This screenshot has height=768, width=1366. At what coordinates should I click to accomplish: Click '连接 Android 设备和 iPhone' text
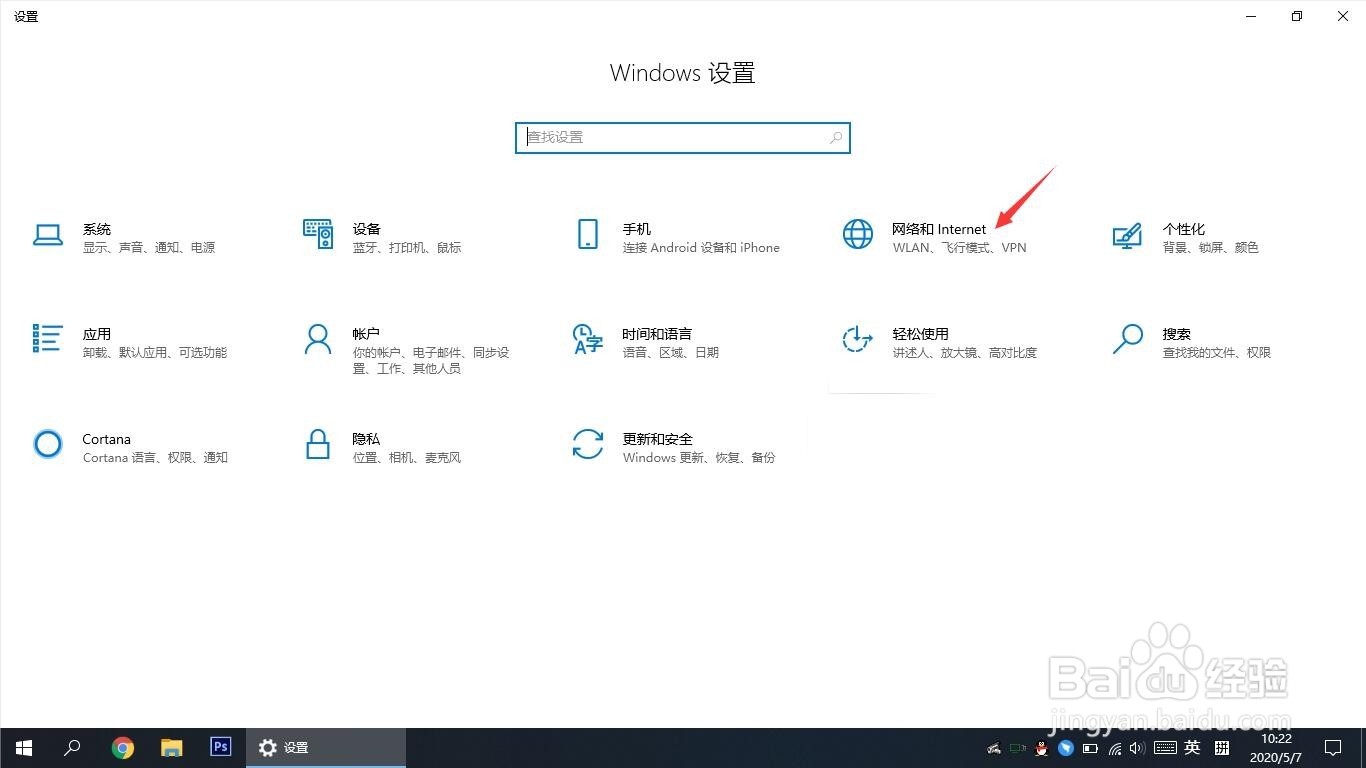[701, 248]
